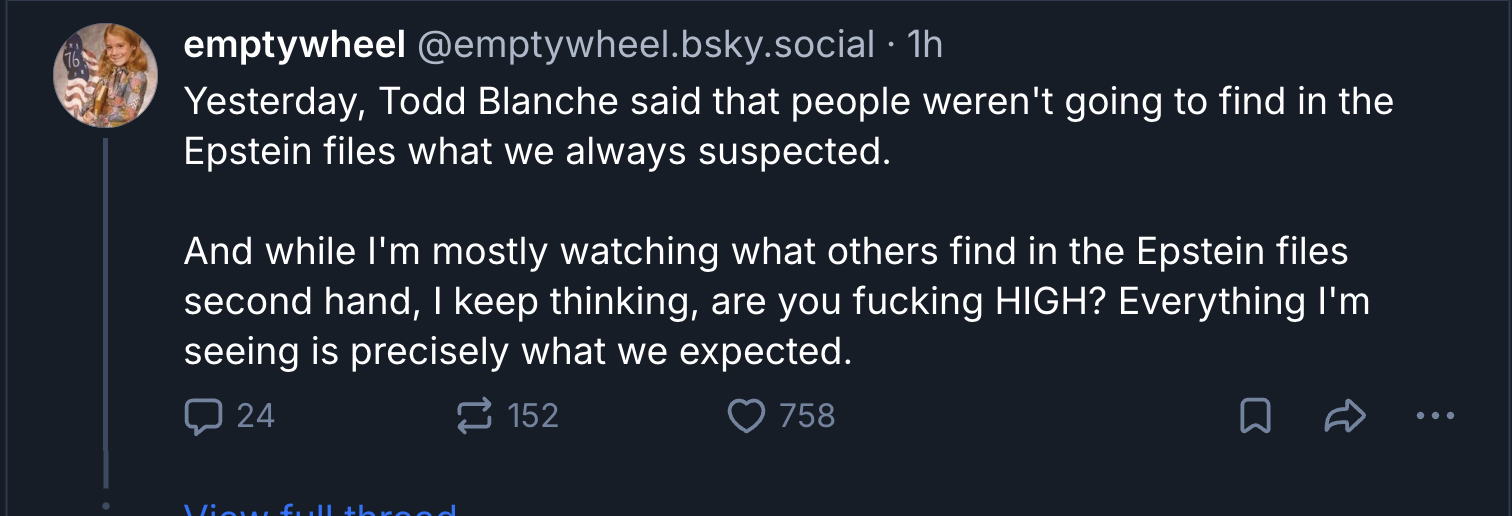The image size is (1512, 516).
Task: Click the @emptywheel.bsky.social handle
Action: [x=644, y=46]
